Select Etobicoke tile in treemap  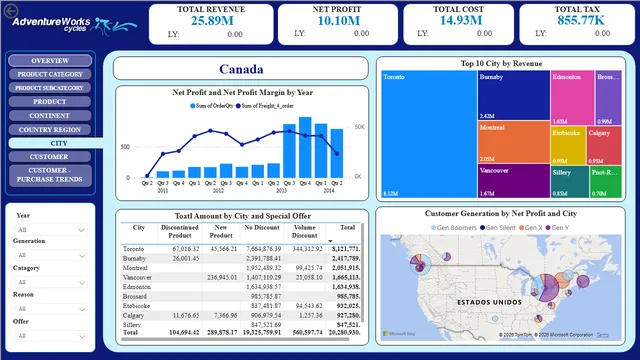pyautogui.click(x=568, y=146)
